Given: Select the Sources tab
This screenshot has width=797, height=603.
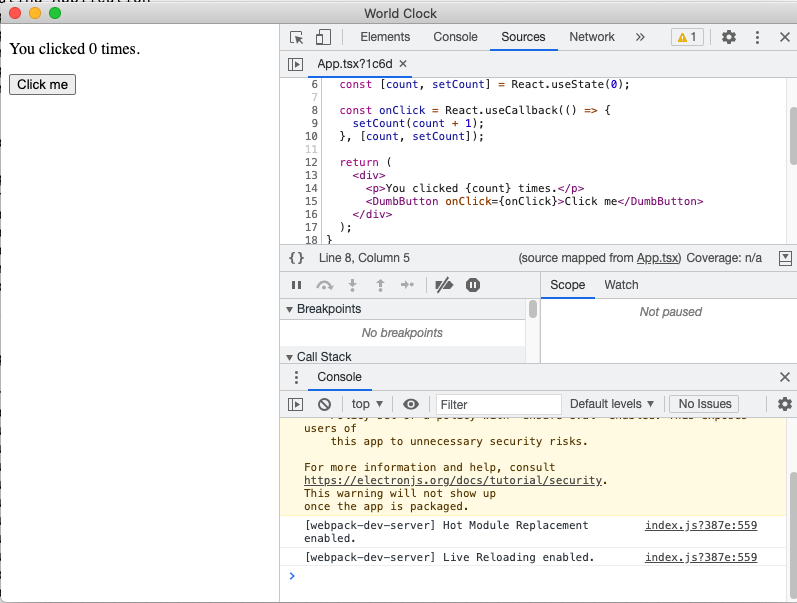Looking at the screenshot, I should [x=523, y=37].
